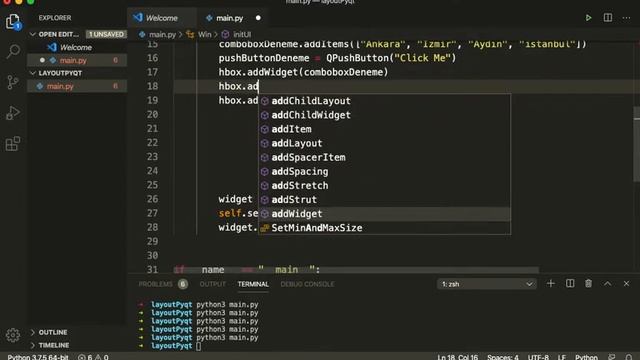Click the editor vertical scrollbar
The height and width of the screenshot is (360, 640).
coord(637,144)
